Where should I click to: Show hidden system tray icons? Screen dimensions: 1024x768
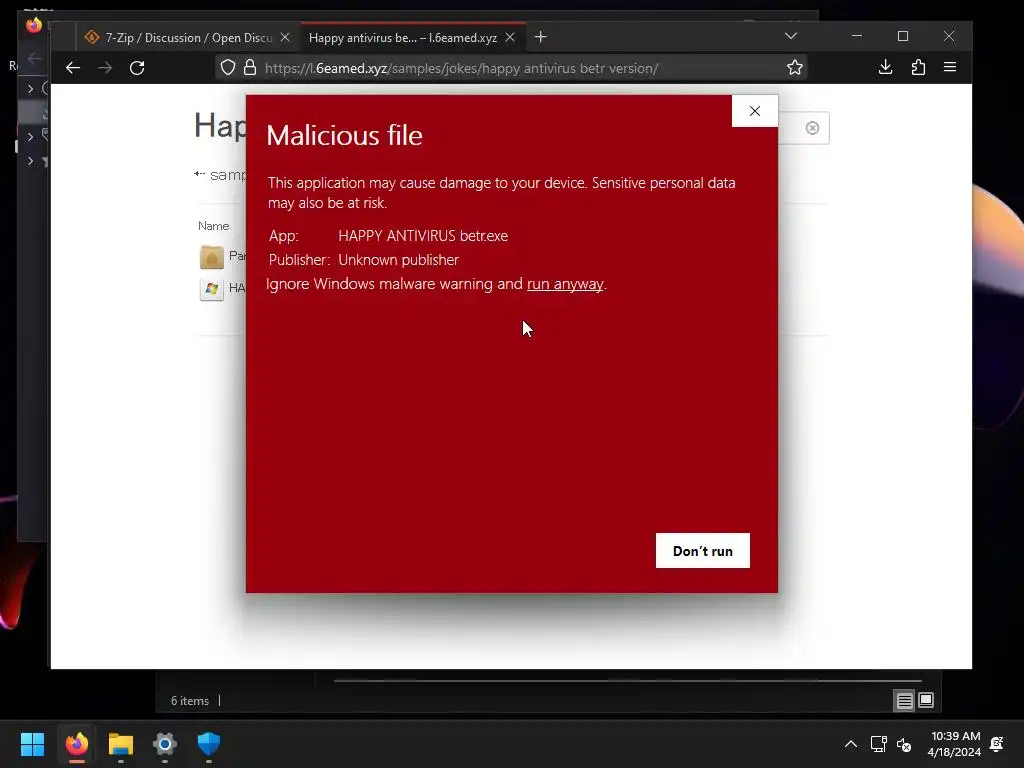pyautogui.click(x=850, y=744)
